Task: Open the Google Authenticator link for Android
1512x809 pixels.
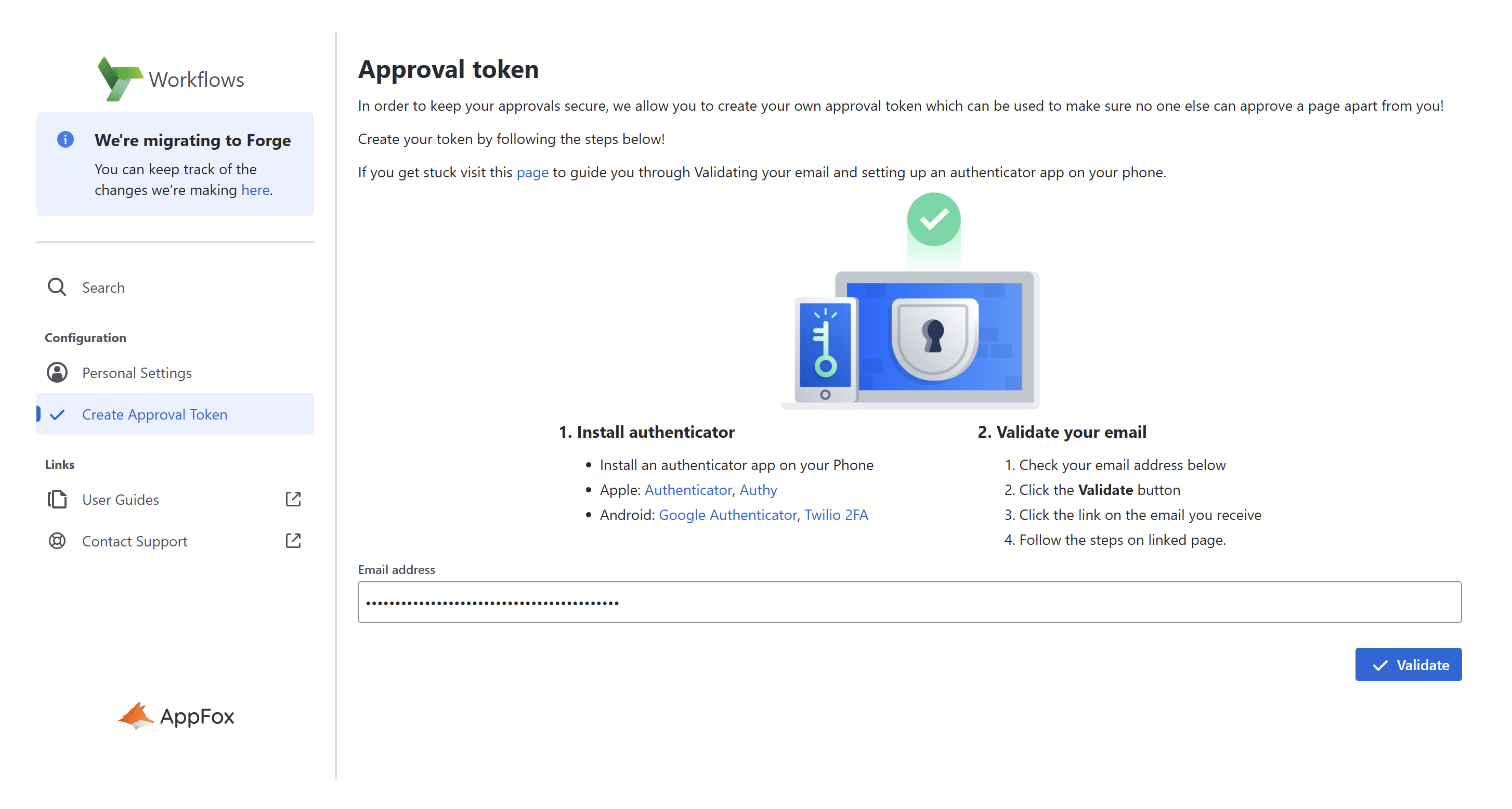Action: (x=728, y=514)
